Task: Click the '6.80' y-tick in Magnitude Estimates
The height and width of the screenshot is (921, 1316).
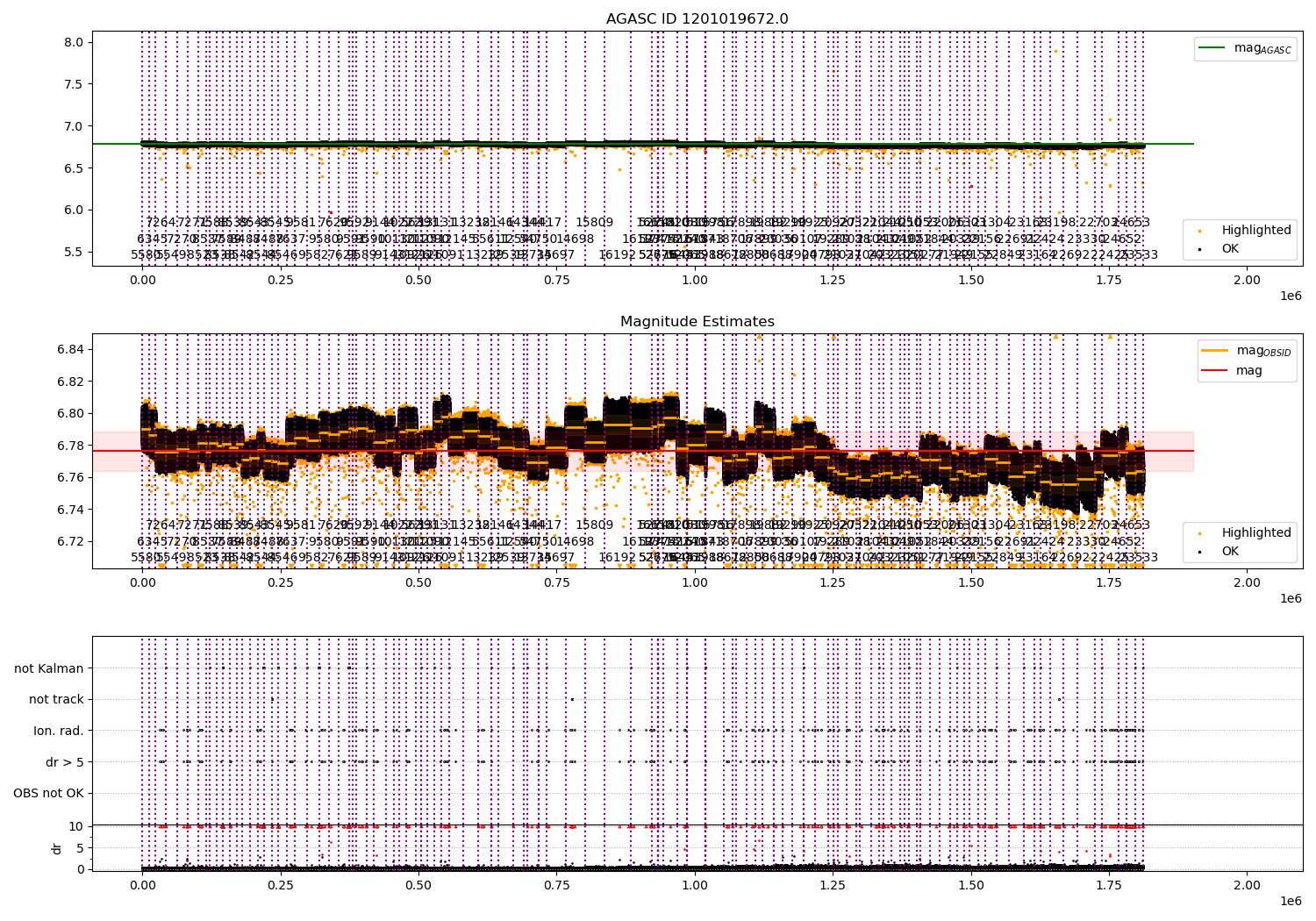Action: pos(70,413)
